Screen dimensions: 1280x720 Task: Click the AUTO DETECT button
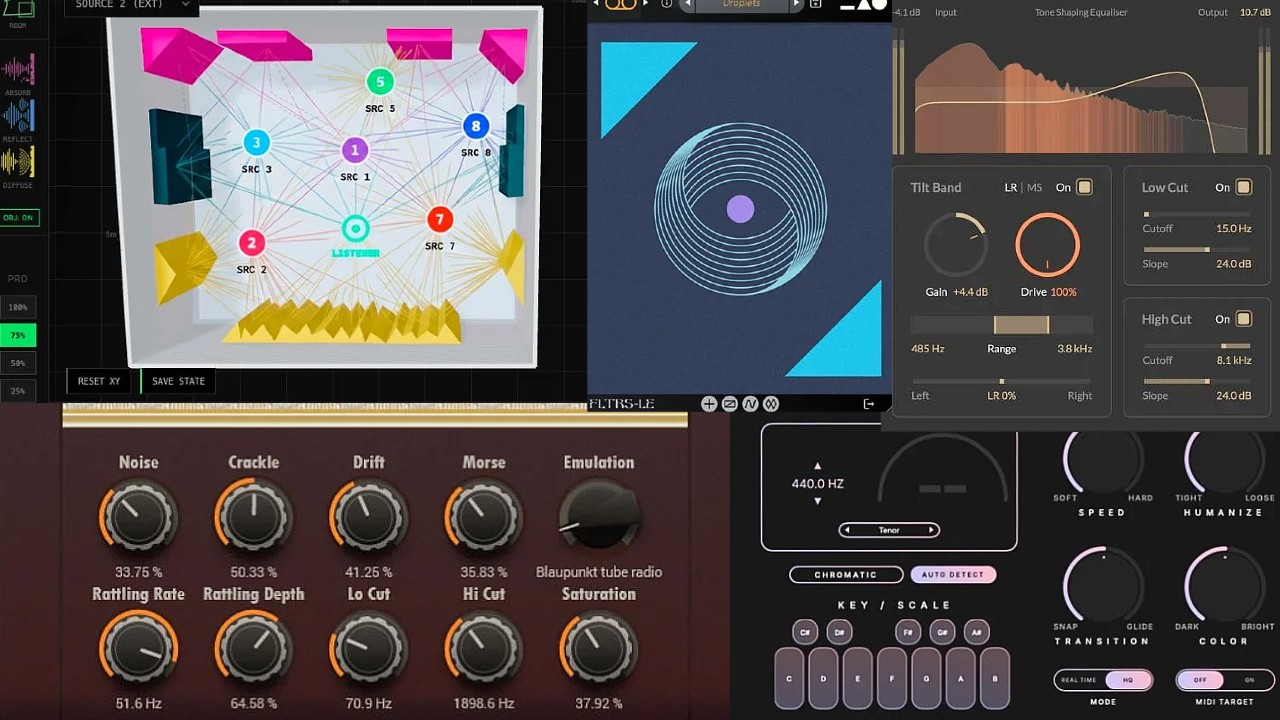point(953,574)
